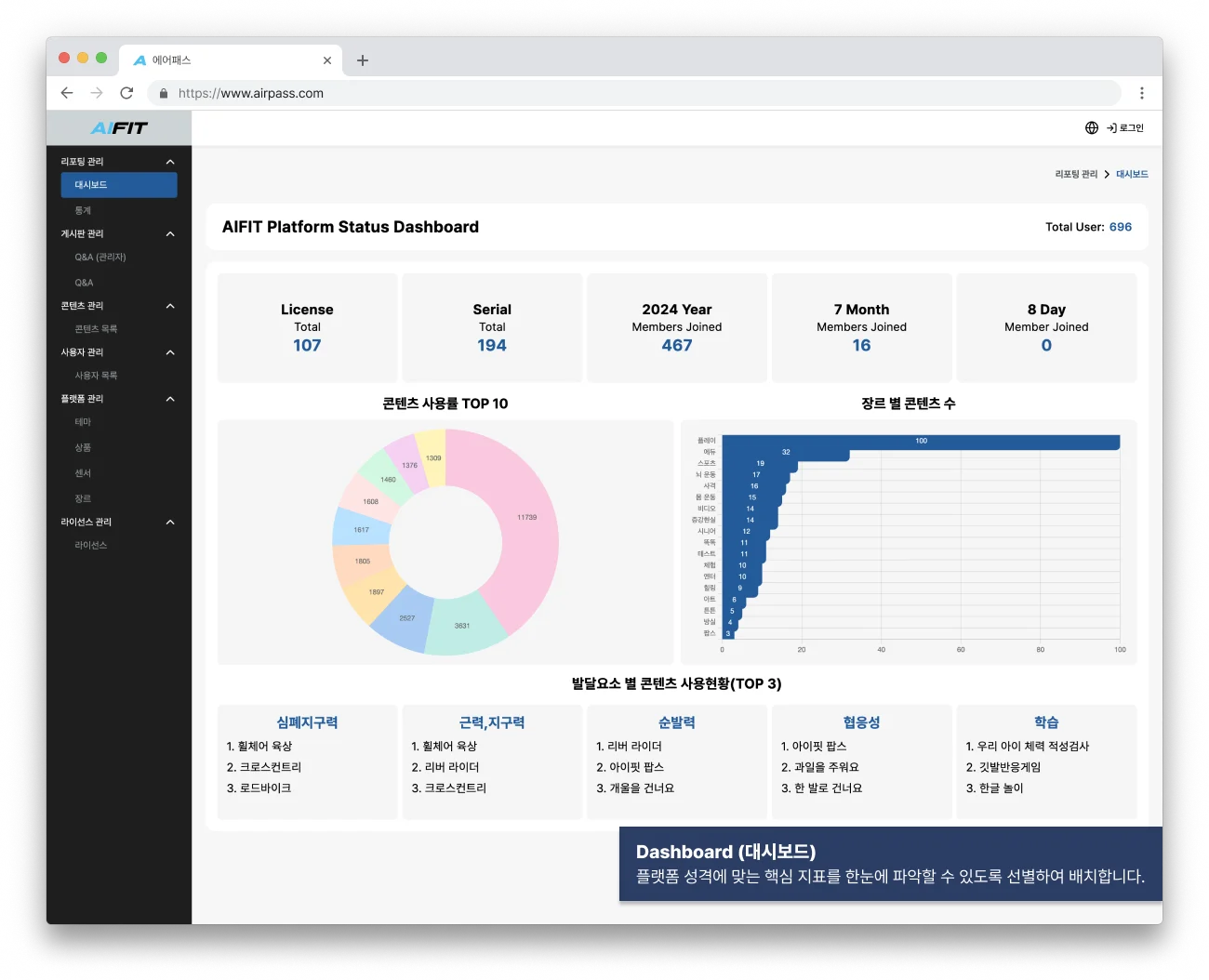The height and width of the screenshot is (980, 1209).
Task: Click the 대시보드 breadcrumb link
Action: pos(1132,175)
